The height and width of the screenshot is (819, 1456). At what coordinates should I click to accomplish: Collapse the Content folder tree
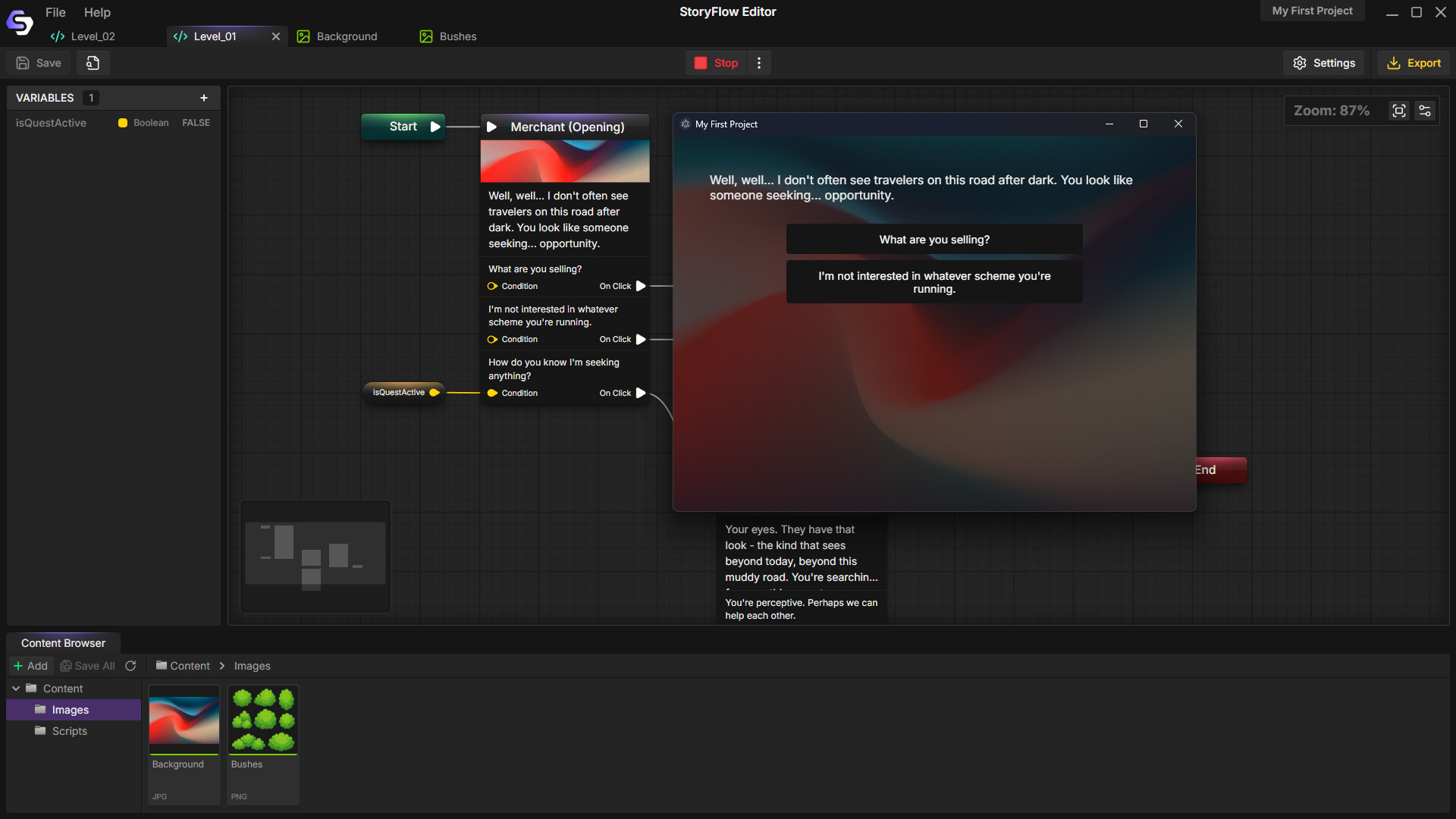click(x=16, y=689)
